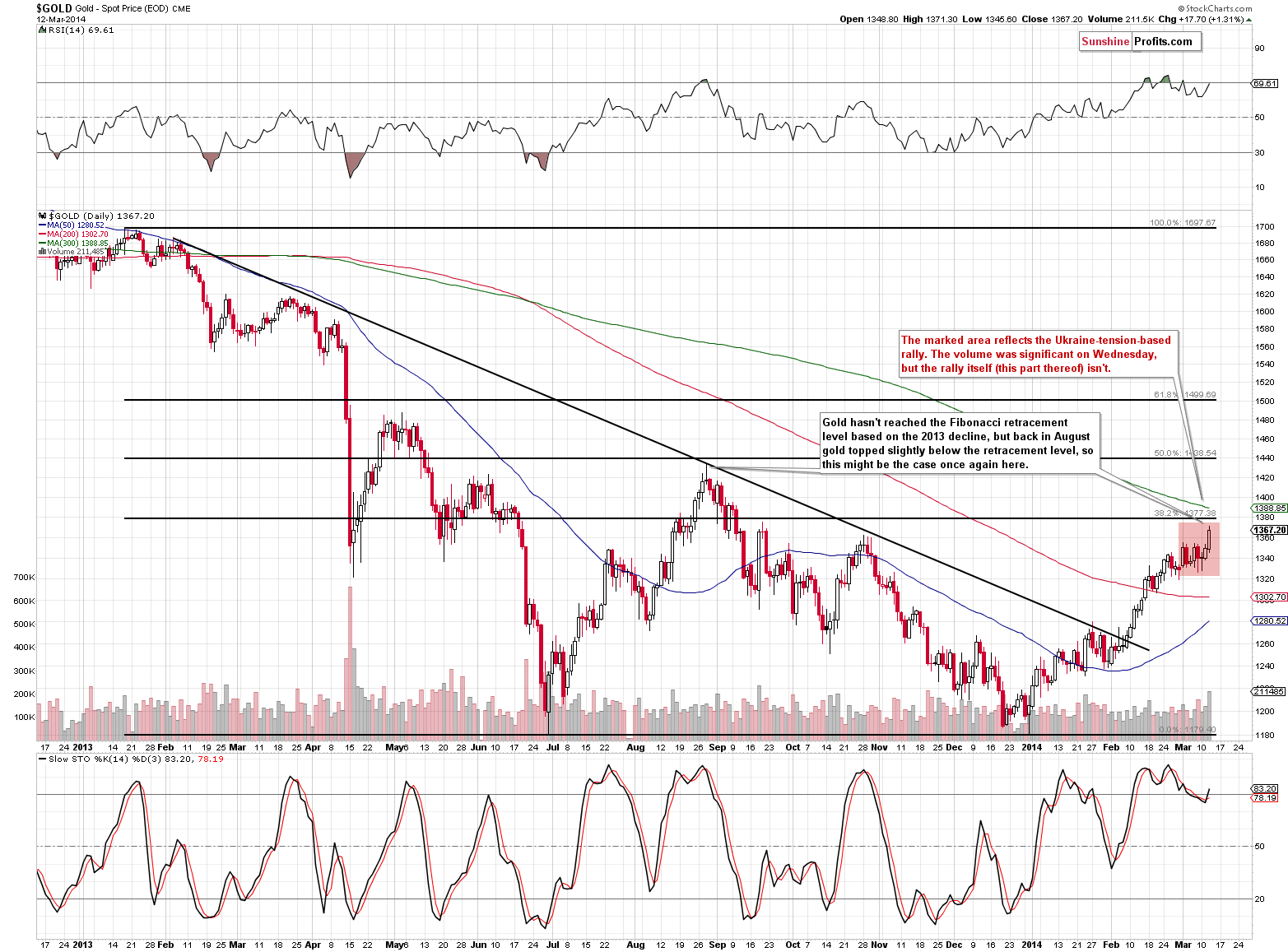The width and height of the screenshot is (1288, 952).
Task: Click the 69.61 RSI value tag
Action: click(1264, 83)
